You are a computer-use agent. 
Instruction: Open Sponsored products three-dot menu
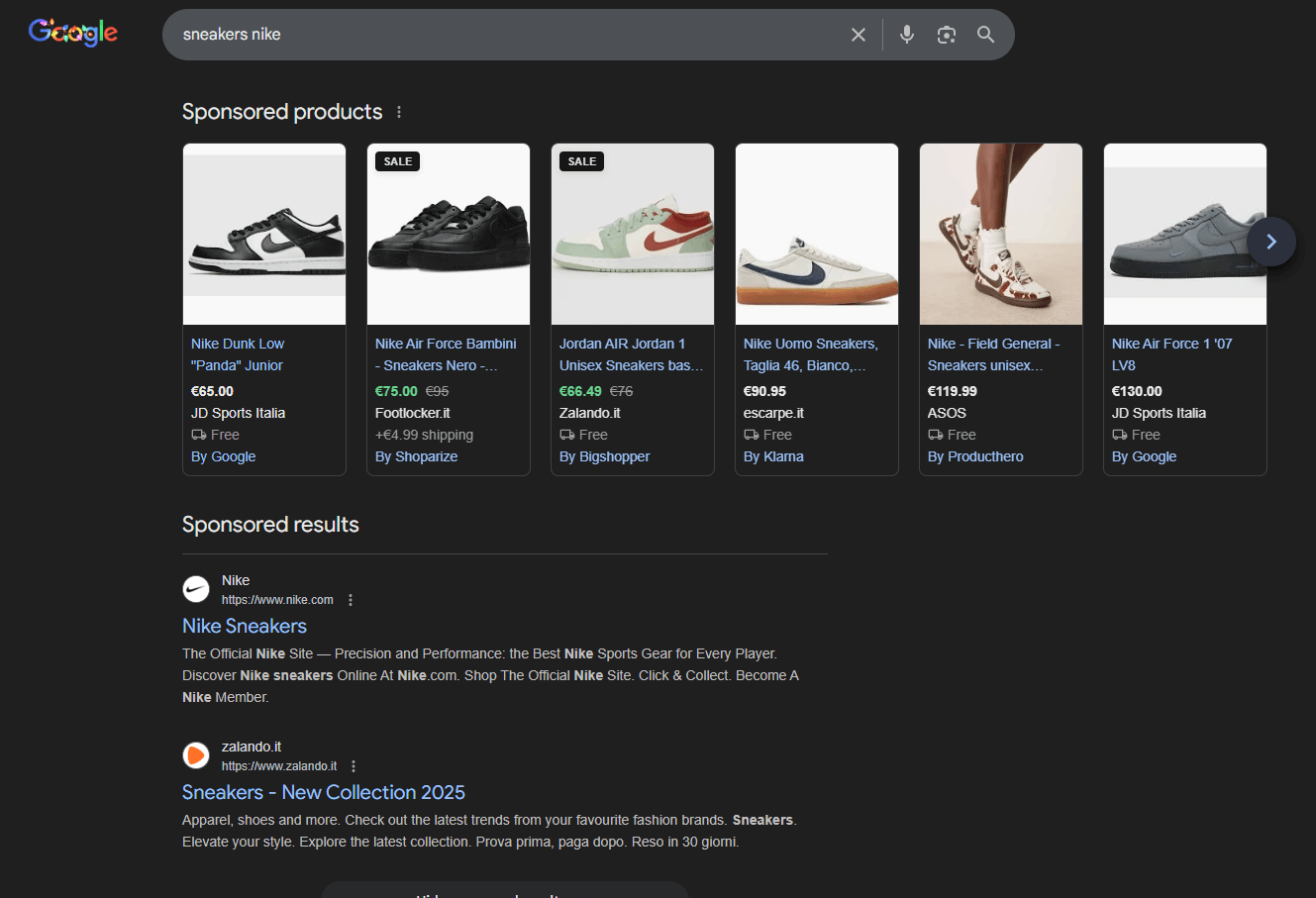(x=399, y=112)
